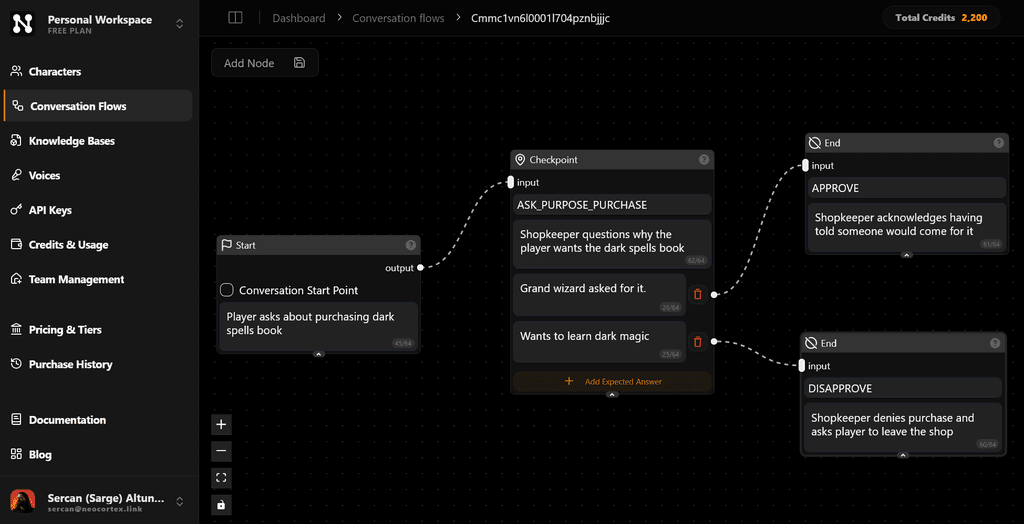The height and width of the screenshot is (524, 1024).
Task: Open the user account menu chevron
Action: (180, 502)
